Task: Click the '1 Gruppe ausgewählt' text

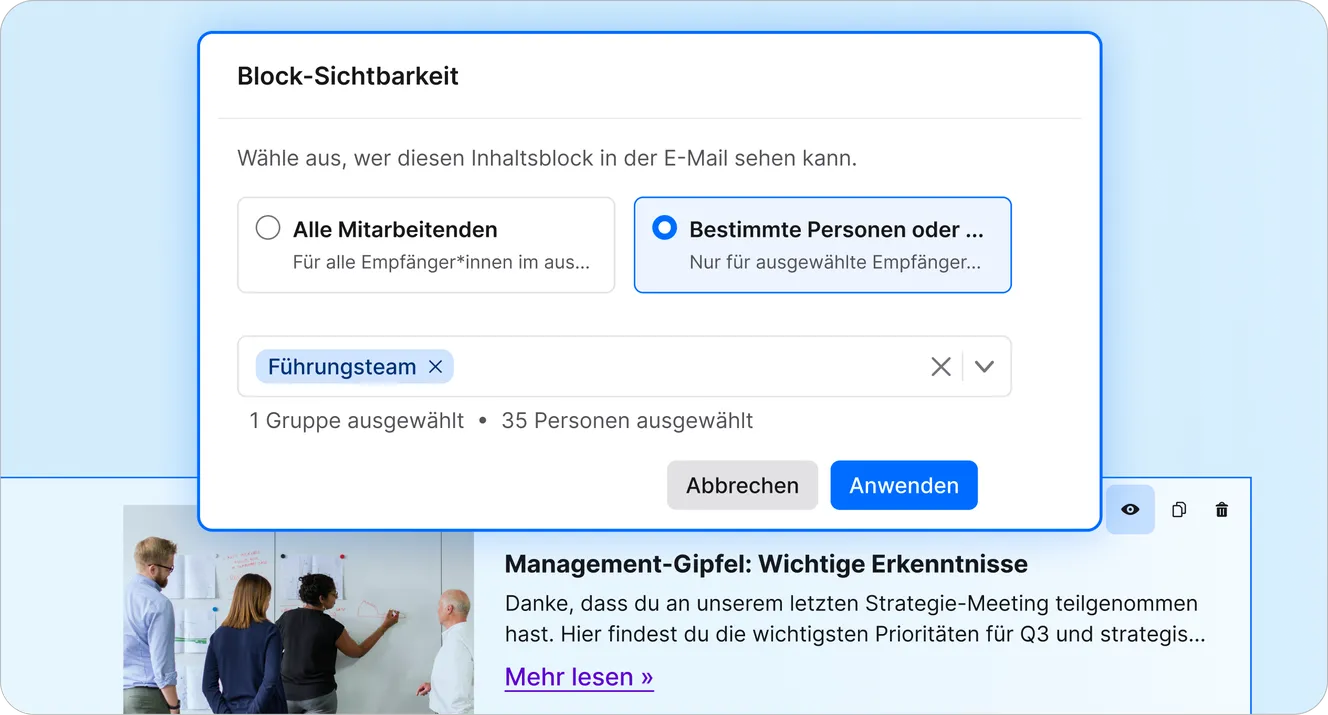Action: (357, 421)
